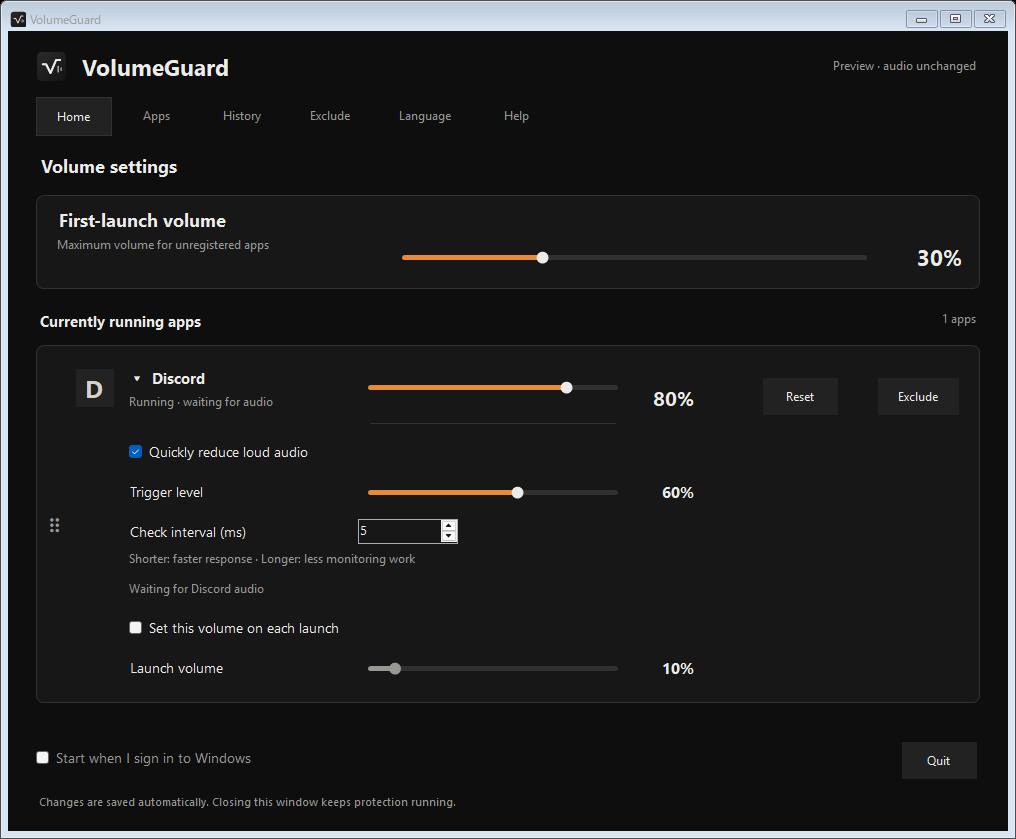The width and height of the screenshot is (1016, 839).
Task: Click the First-launch volume slider handle
Action: [543, 258]
